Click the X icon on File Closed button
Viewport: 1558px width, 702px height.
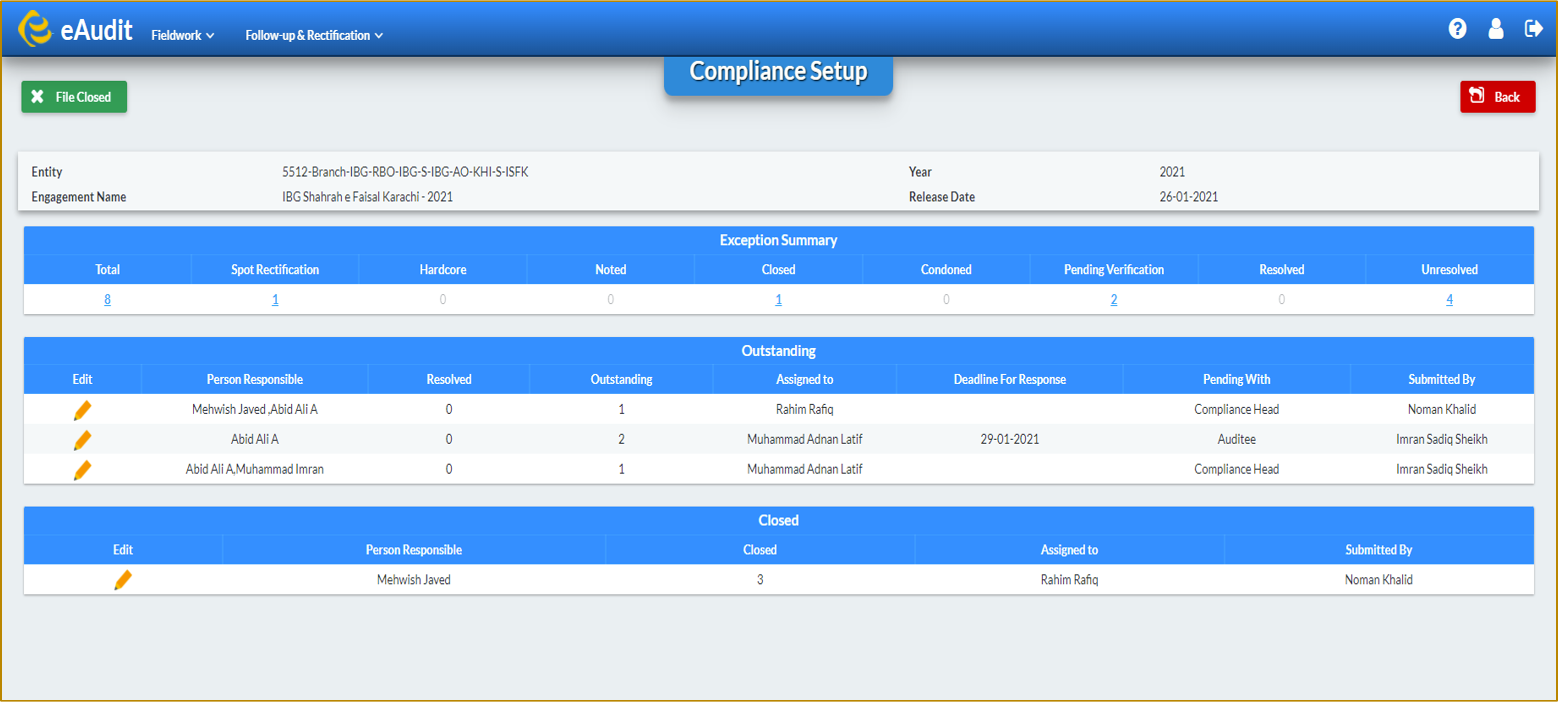pyautogui.click(x=37, y=96)
